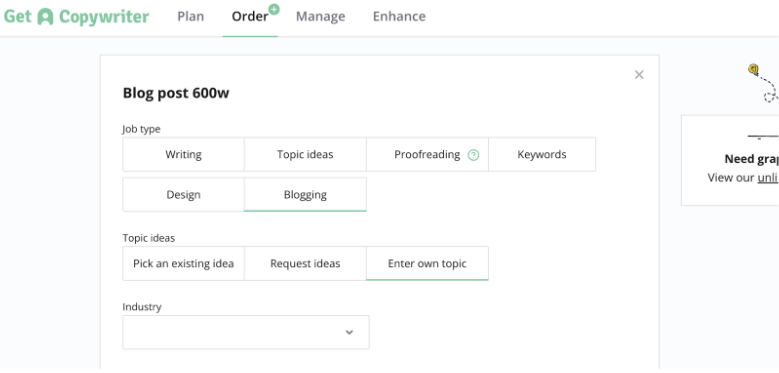Choose Topic ideas job type

coord(305,154)
